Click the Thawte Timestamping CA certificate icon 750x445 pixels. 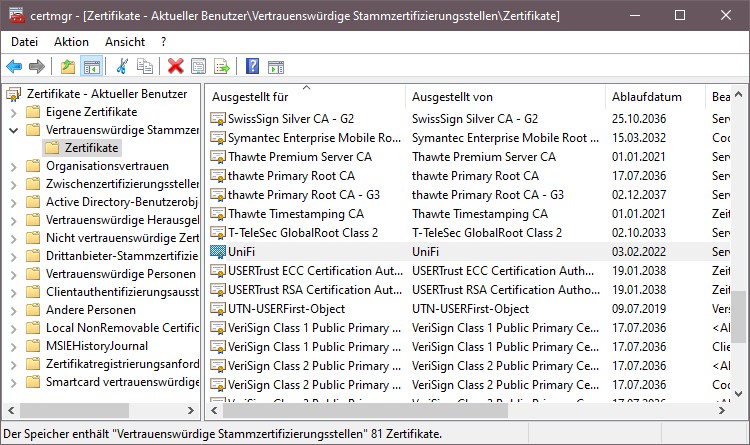(218, 214)
